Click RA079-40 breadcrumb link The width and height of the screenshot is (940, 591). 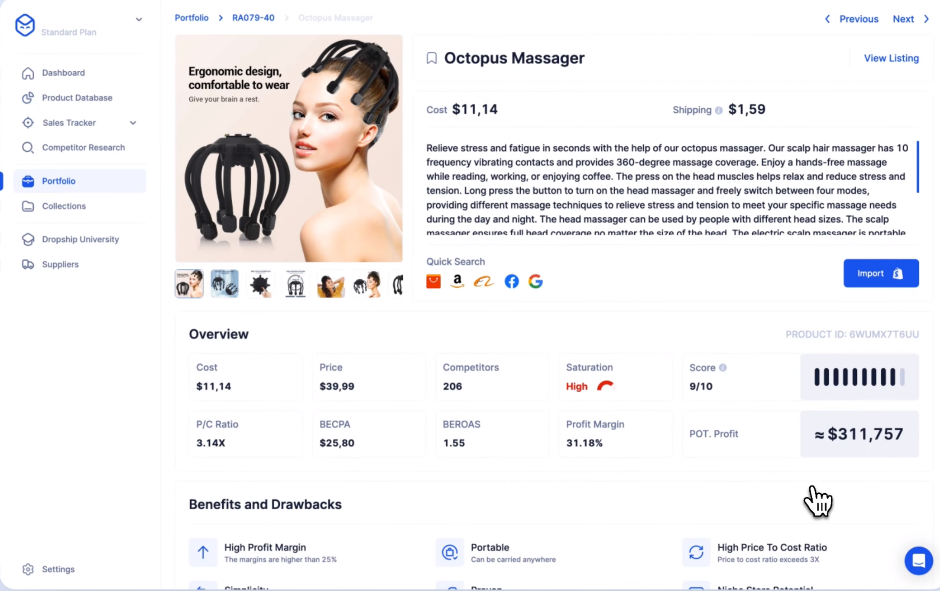tap(253, 18)
